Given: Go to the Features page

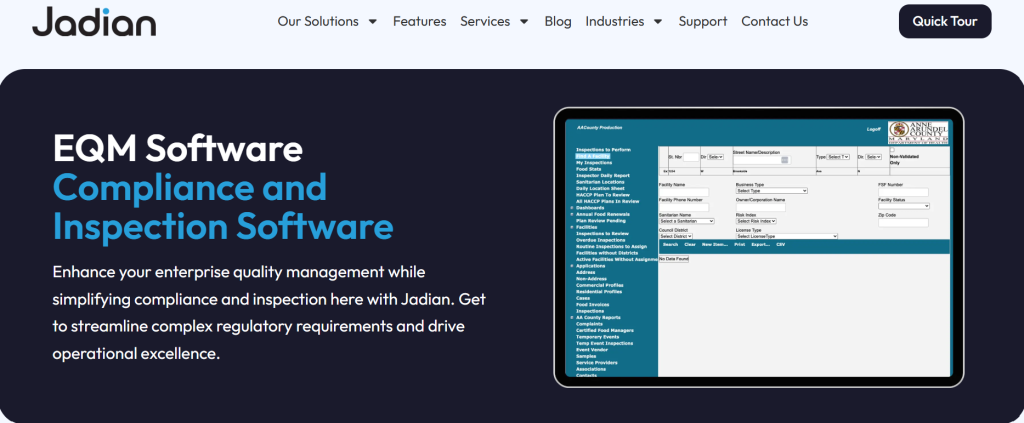Looking at the screenshot, I should click(419, 22).
